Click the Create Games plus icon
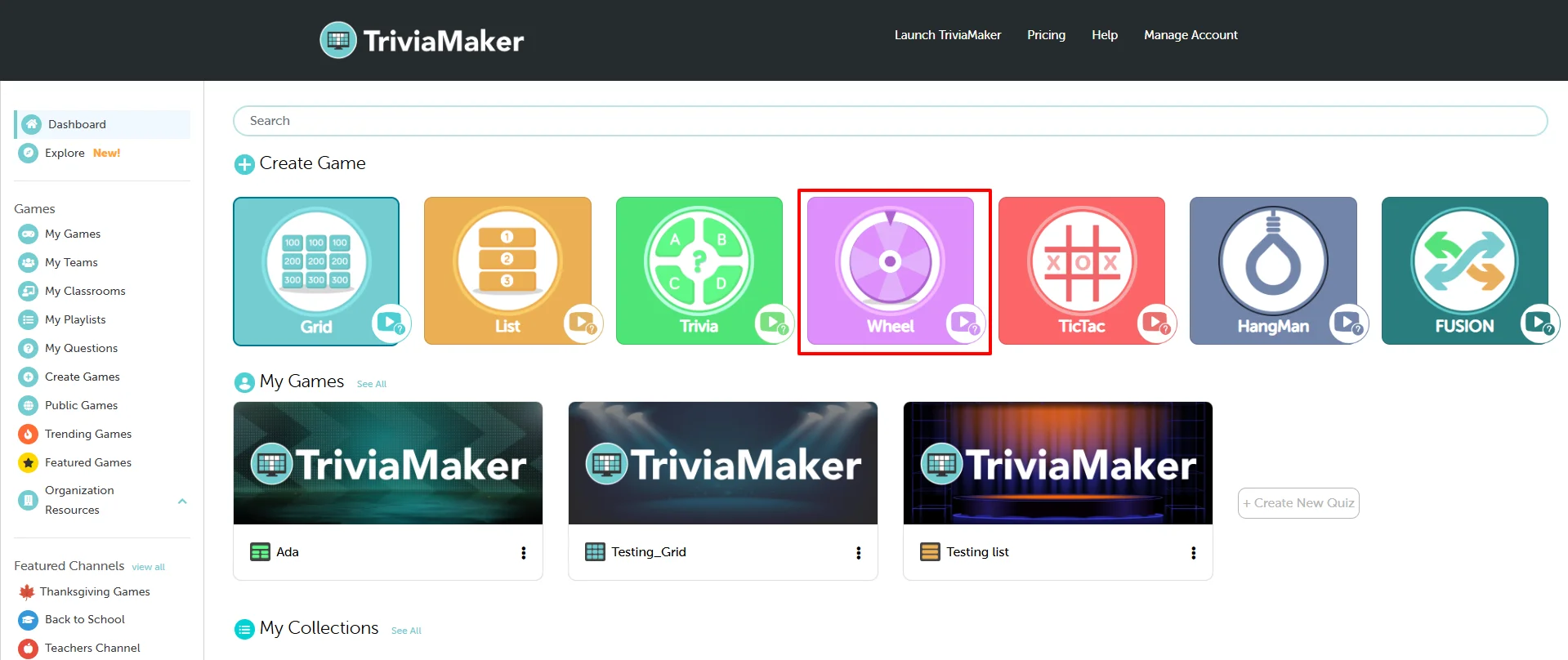Screen dimensions: 1568x660 pyautogui.click(x=29, y=377)
